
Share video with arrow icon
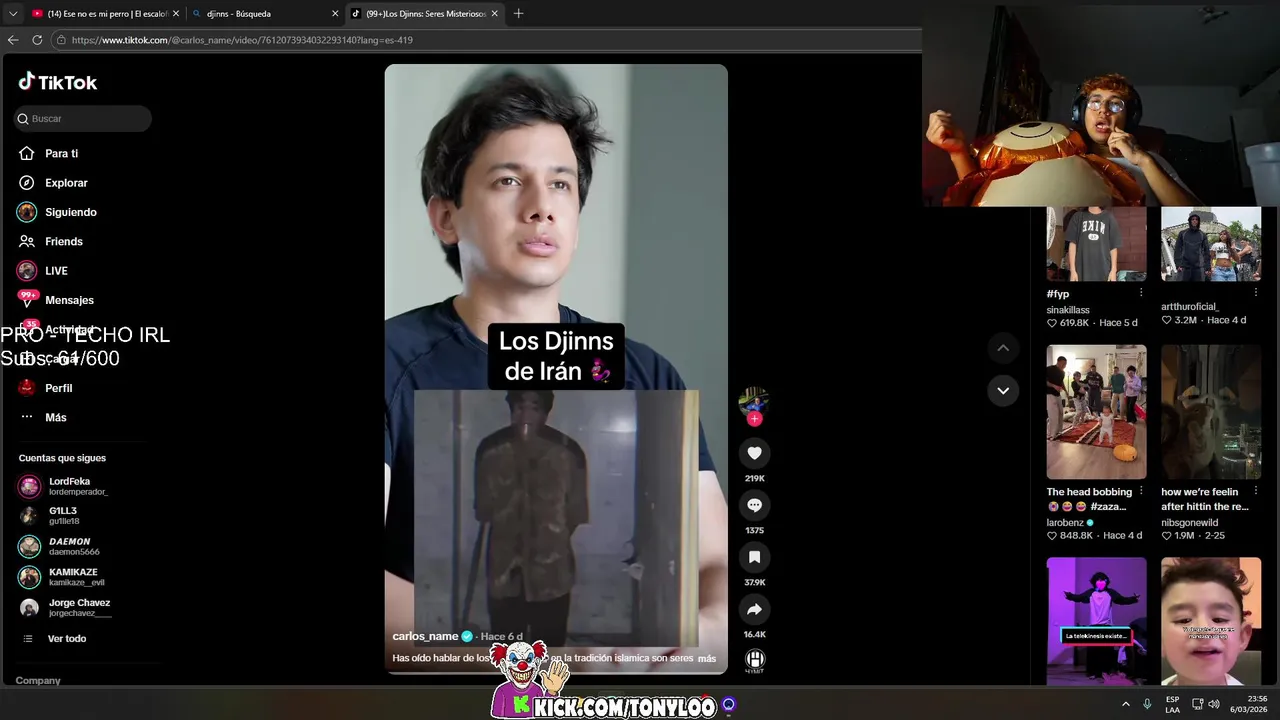tap(754, 609)
